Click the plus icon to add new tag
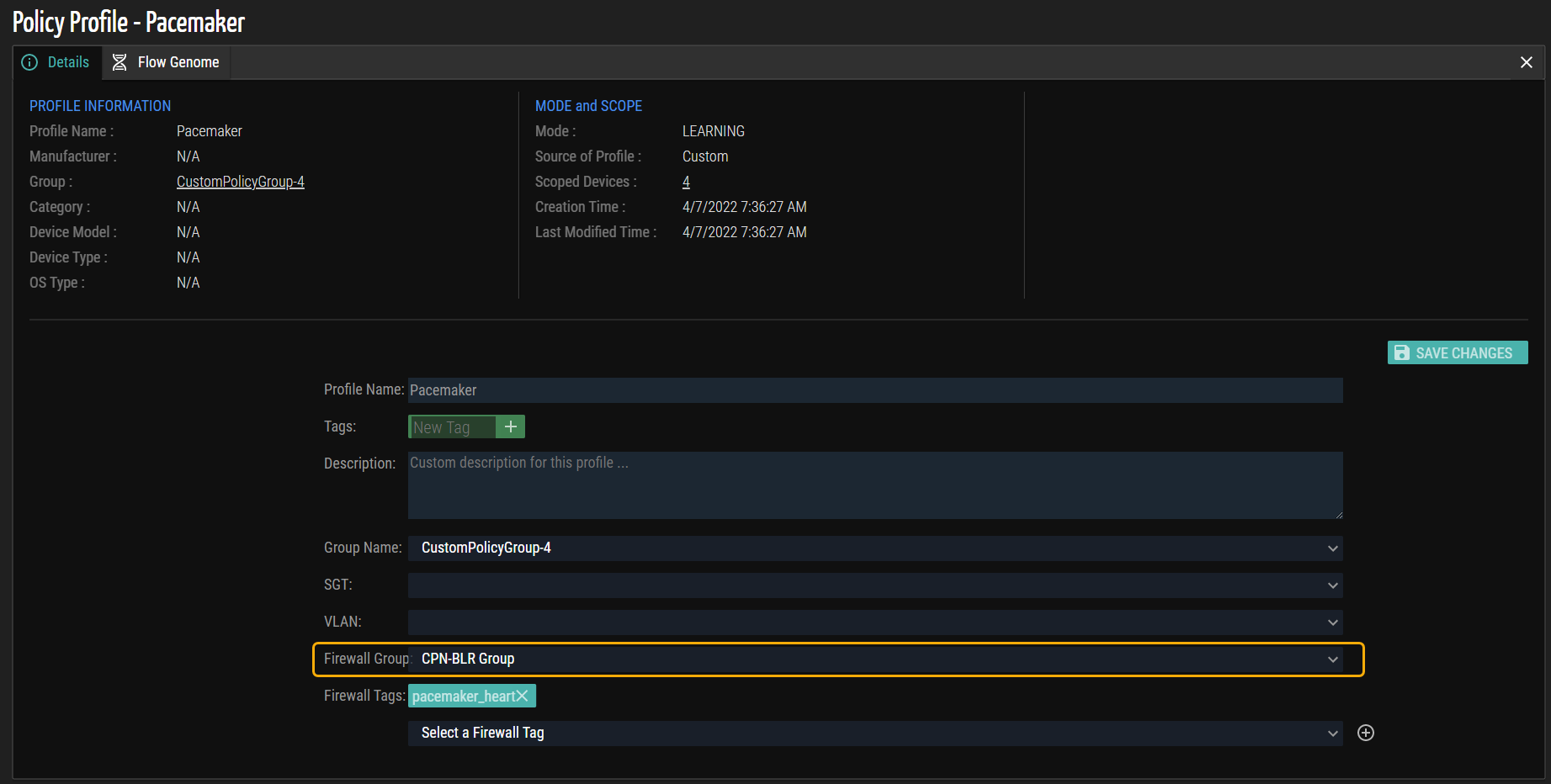The width and height of the screenshot is (1551, 784). click(510, 427)
